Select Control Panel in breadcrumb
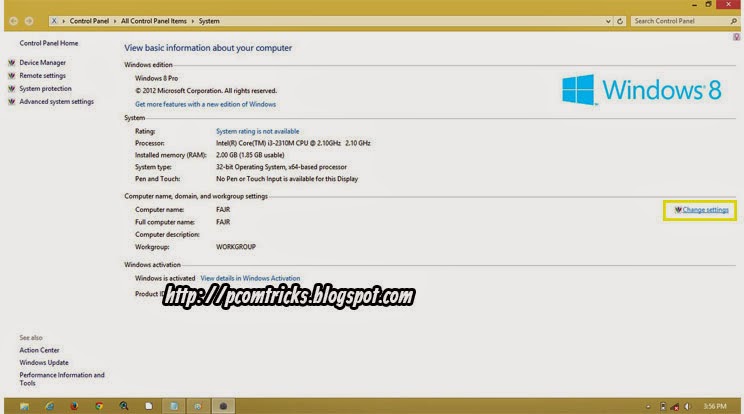Image resolution: width=744 pixels, height=414 pixels. [x=89, y=21]
